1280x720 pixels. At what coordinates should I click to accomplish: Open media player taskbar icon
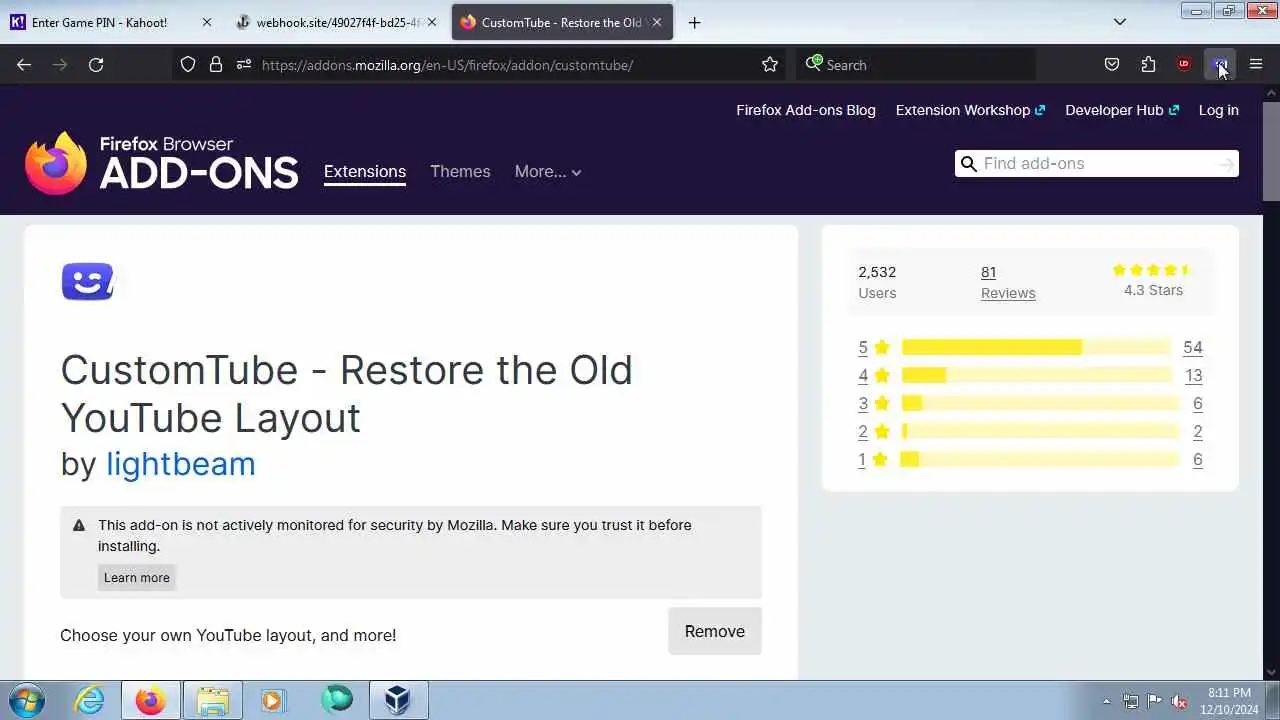point(272,700)
